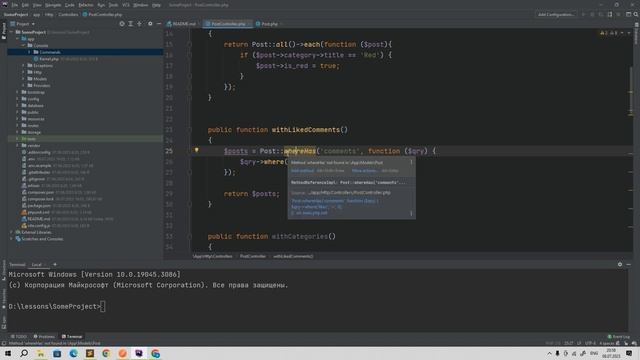Viewport: 640px width, 360px height.
Task: Click Expand All icon in Project panel header
Action: (131, 24)
